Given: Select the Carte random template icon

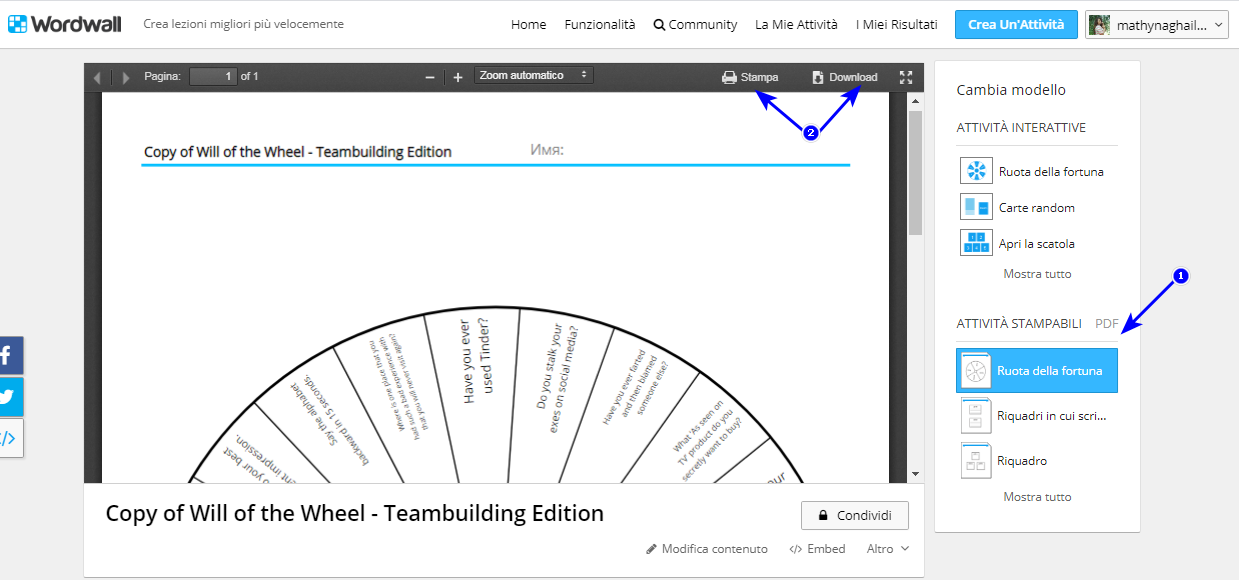Looking at the screenshot, I should pyautogui.click(x=975, y=207).
